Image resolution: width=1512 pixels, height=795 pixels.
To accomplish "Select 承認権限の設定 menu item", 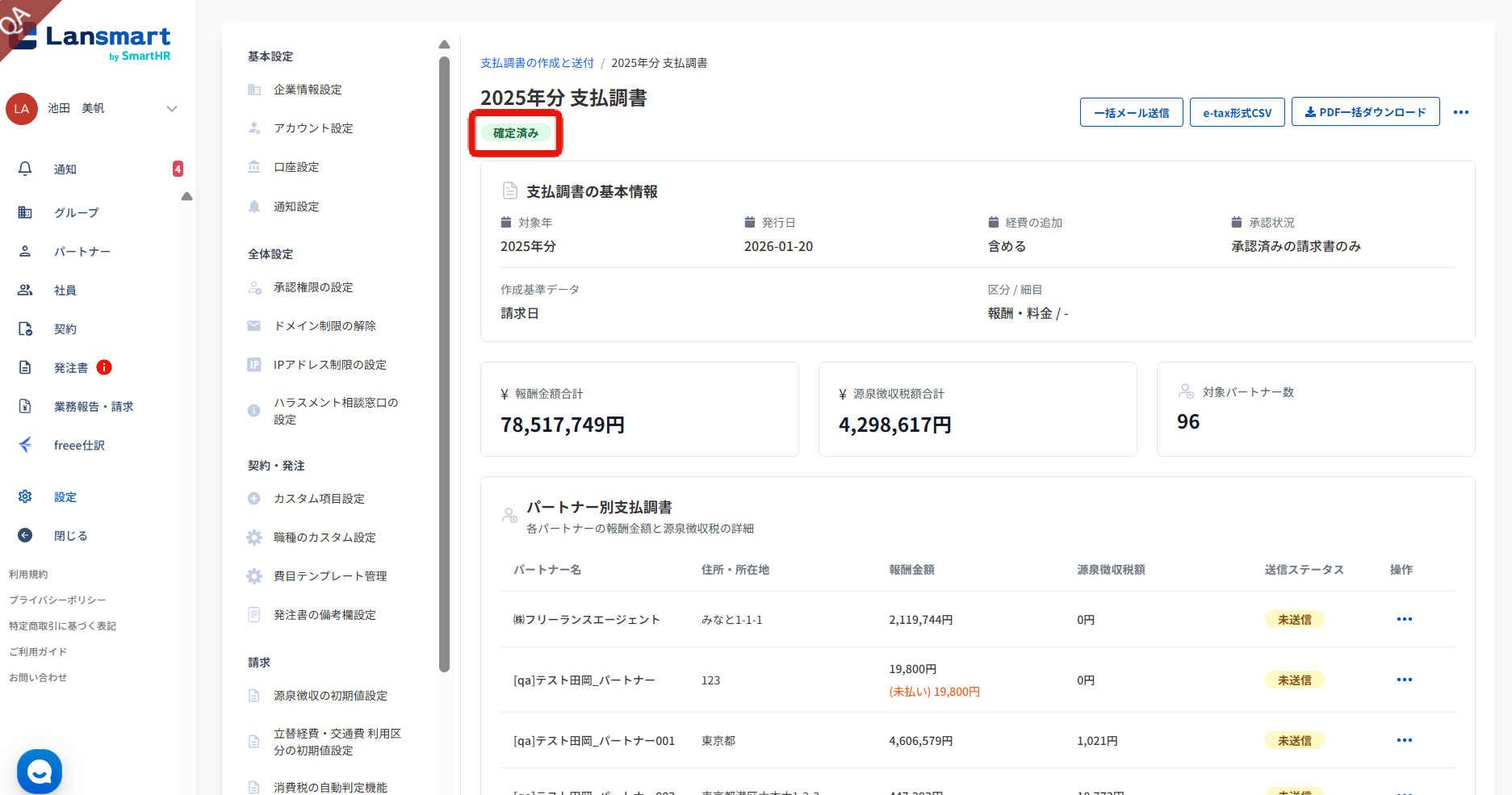I will 312,287.
